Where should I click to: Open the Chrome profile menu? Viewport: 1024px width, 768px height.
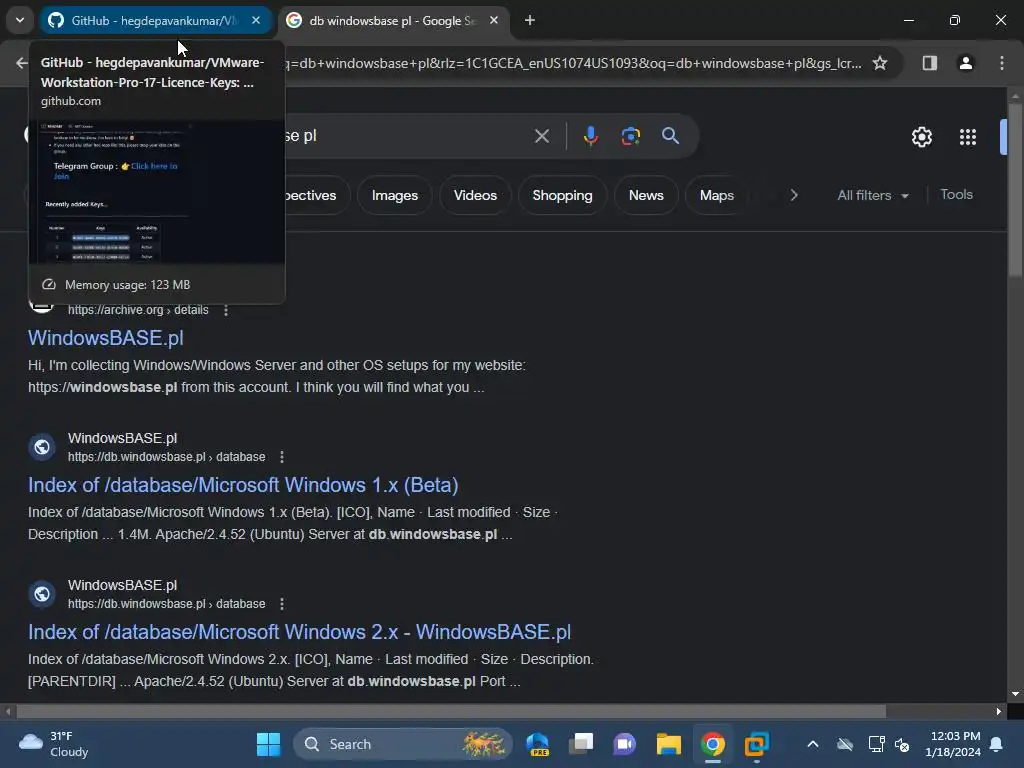point(965,63)
